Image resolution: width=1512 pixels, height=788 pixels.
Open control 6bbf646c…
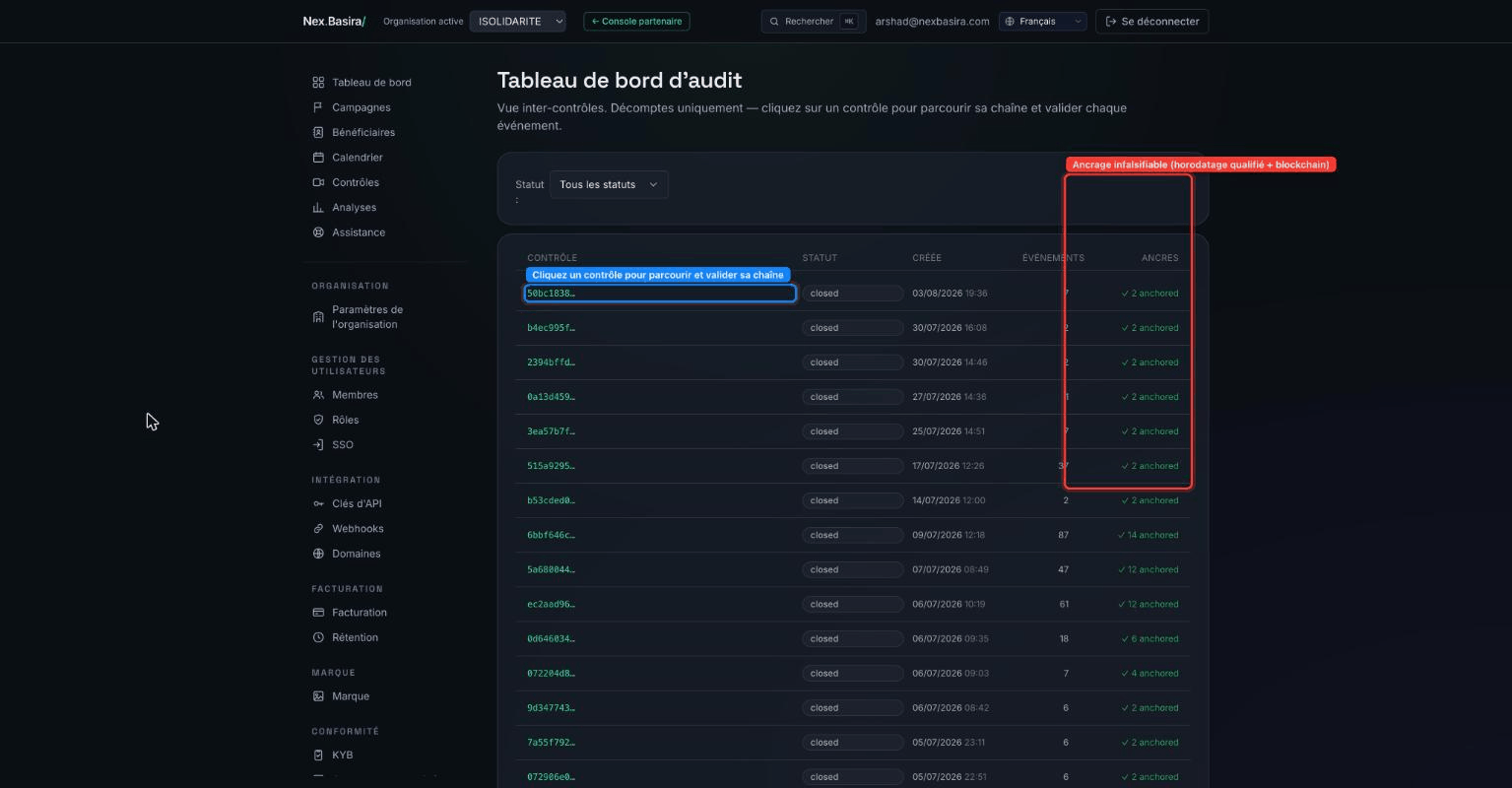tap(551, 535)
